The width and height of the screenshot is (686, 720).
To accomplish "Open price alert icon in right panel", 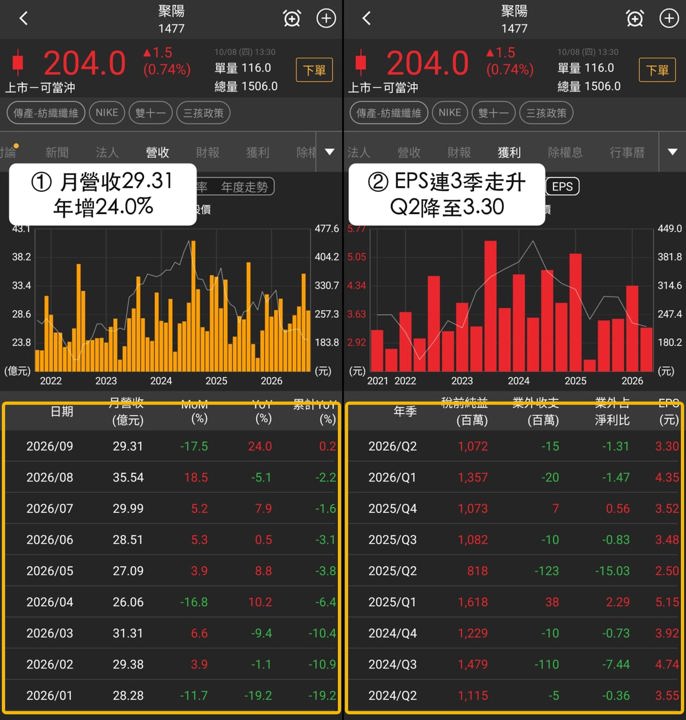I will [635, 19].
